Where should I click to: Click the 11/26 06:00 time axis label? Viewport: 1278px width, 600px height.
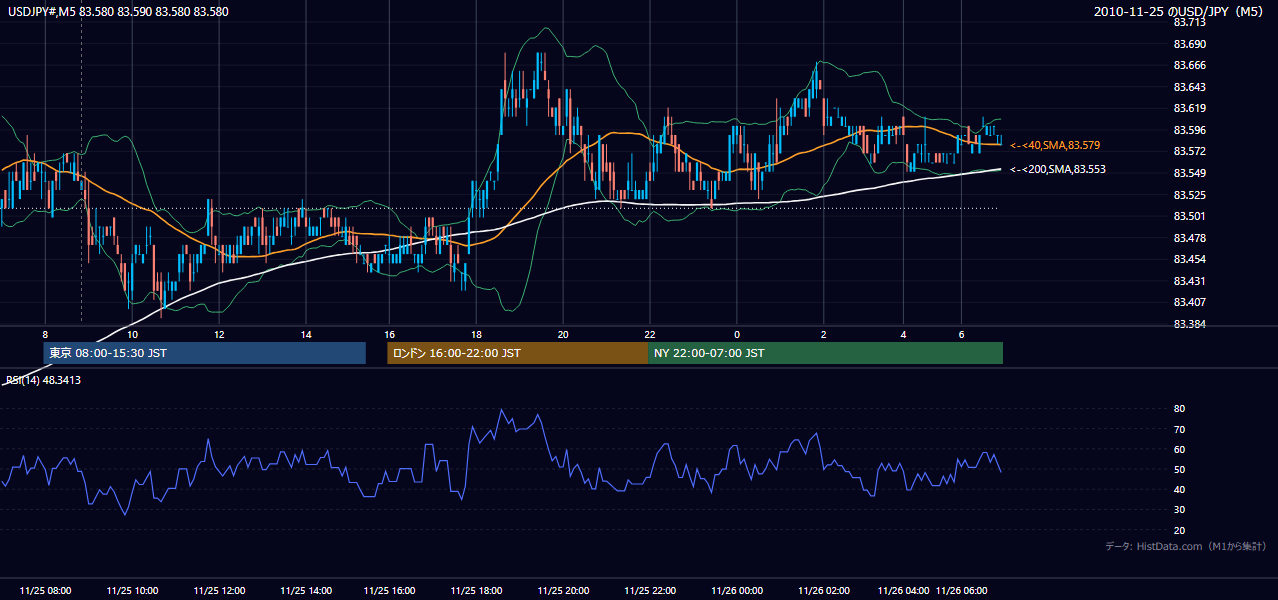[961, 590]
